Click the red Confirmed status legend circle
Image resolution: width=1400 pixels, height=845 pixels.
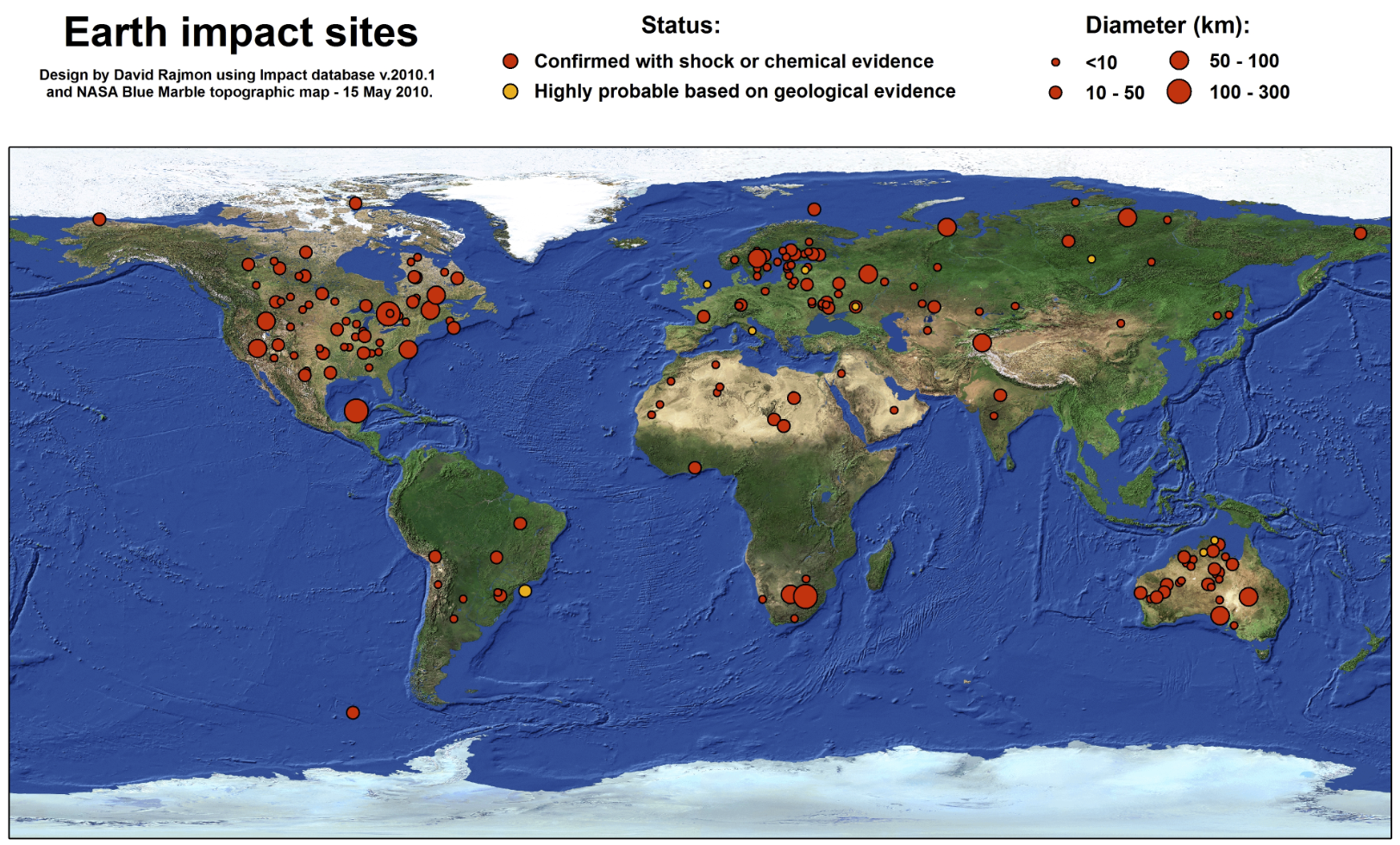click(x=510, y=61)
